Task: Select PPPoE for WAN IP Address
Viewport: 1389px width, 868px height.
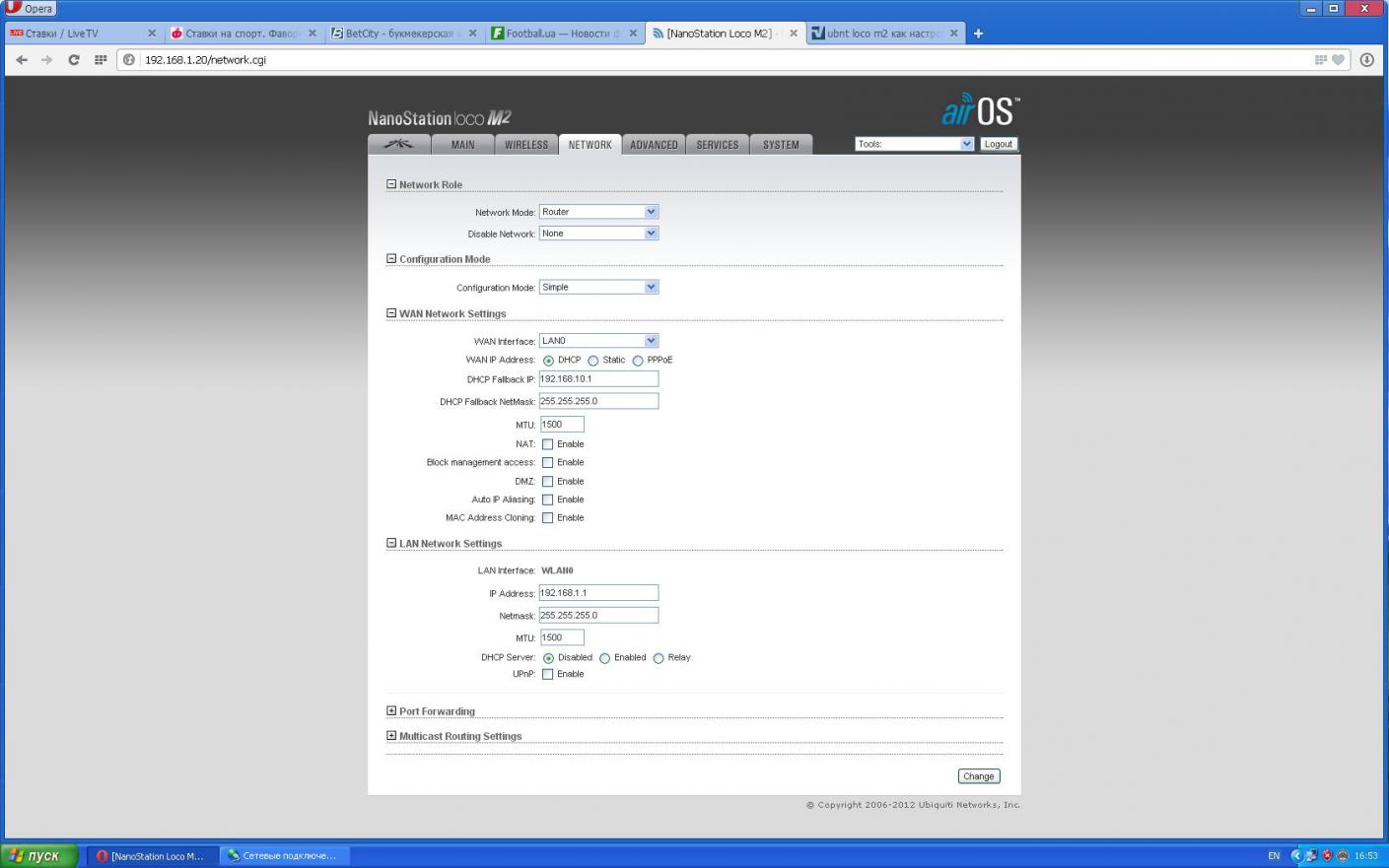Action: pyautogui.click(x=638, y=361)
